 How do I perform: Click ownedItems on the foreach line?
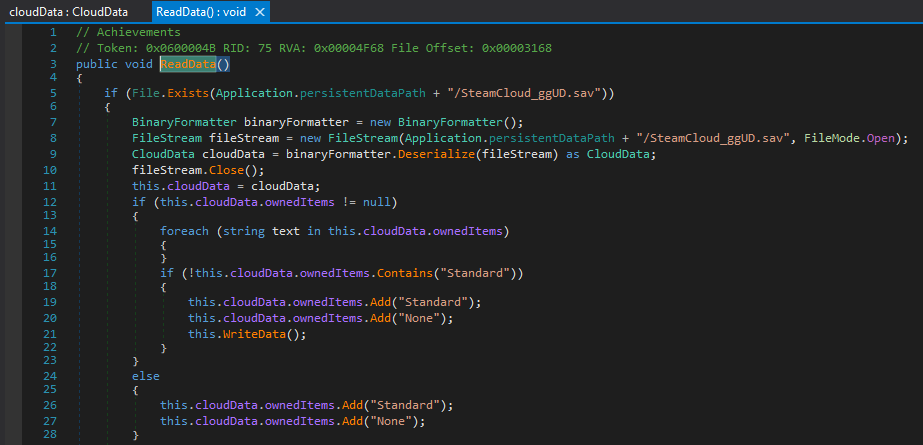(x=468, y=231)
